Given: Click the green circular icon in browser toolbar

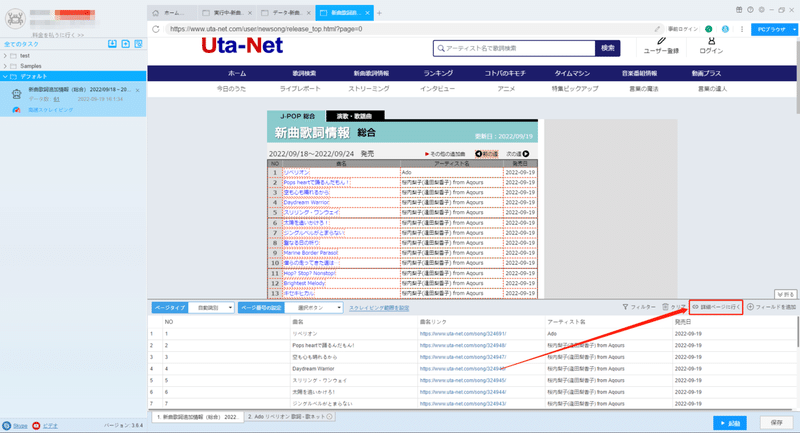Looking at the screenshot, I should pyautogui.click(x=709, y=29).
